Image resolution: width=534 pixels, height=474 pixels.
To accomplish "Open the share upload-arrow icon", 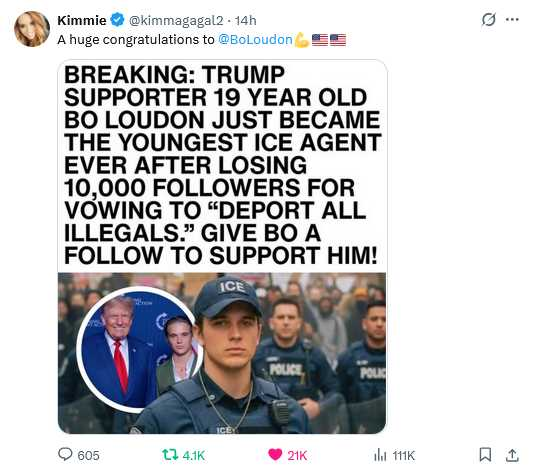I will coord(512,455).
